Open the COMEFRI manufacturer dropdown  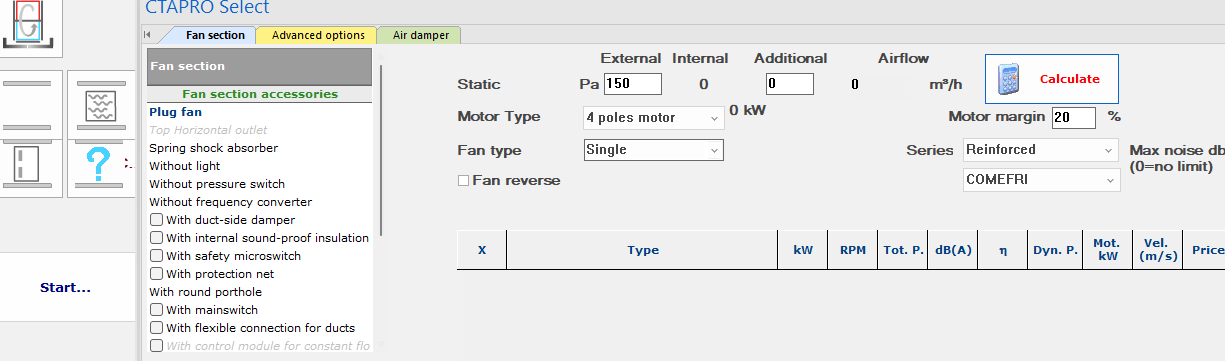click(1040, 180)
